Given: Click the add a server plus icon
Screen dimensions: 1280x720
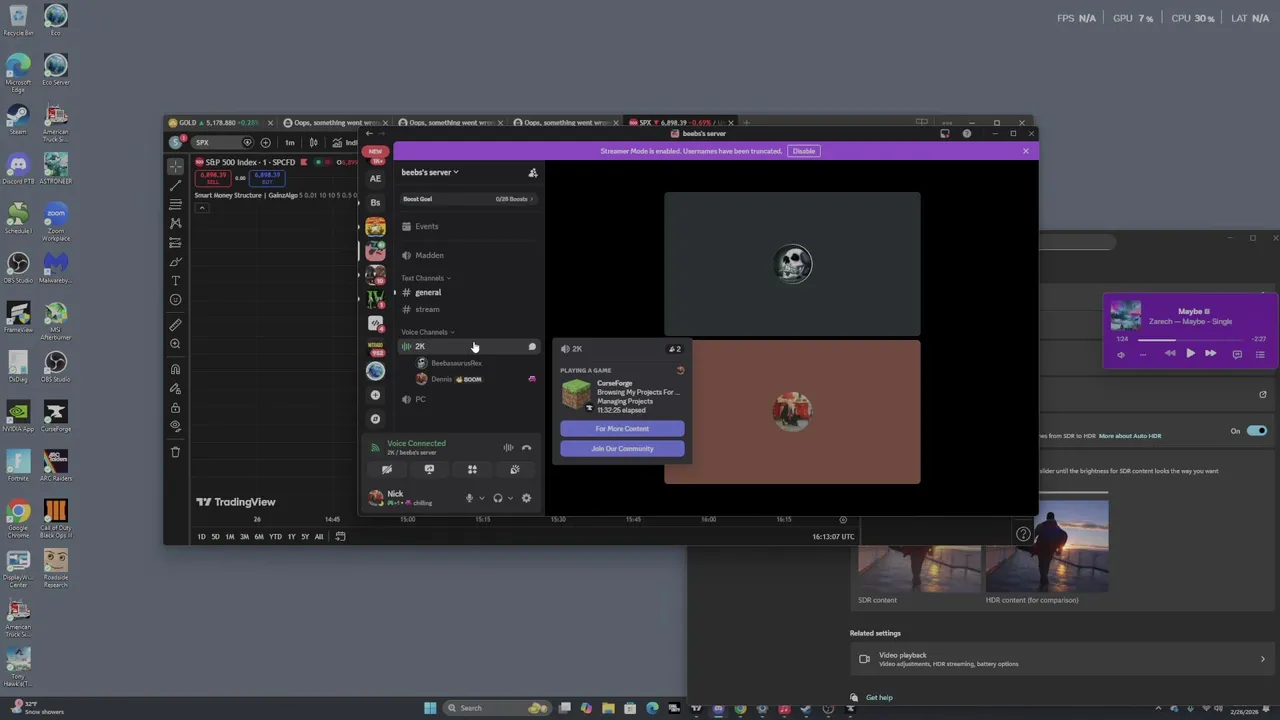Looking at the screenshot, I should (375, 395).
